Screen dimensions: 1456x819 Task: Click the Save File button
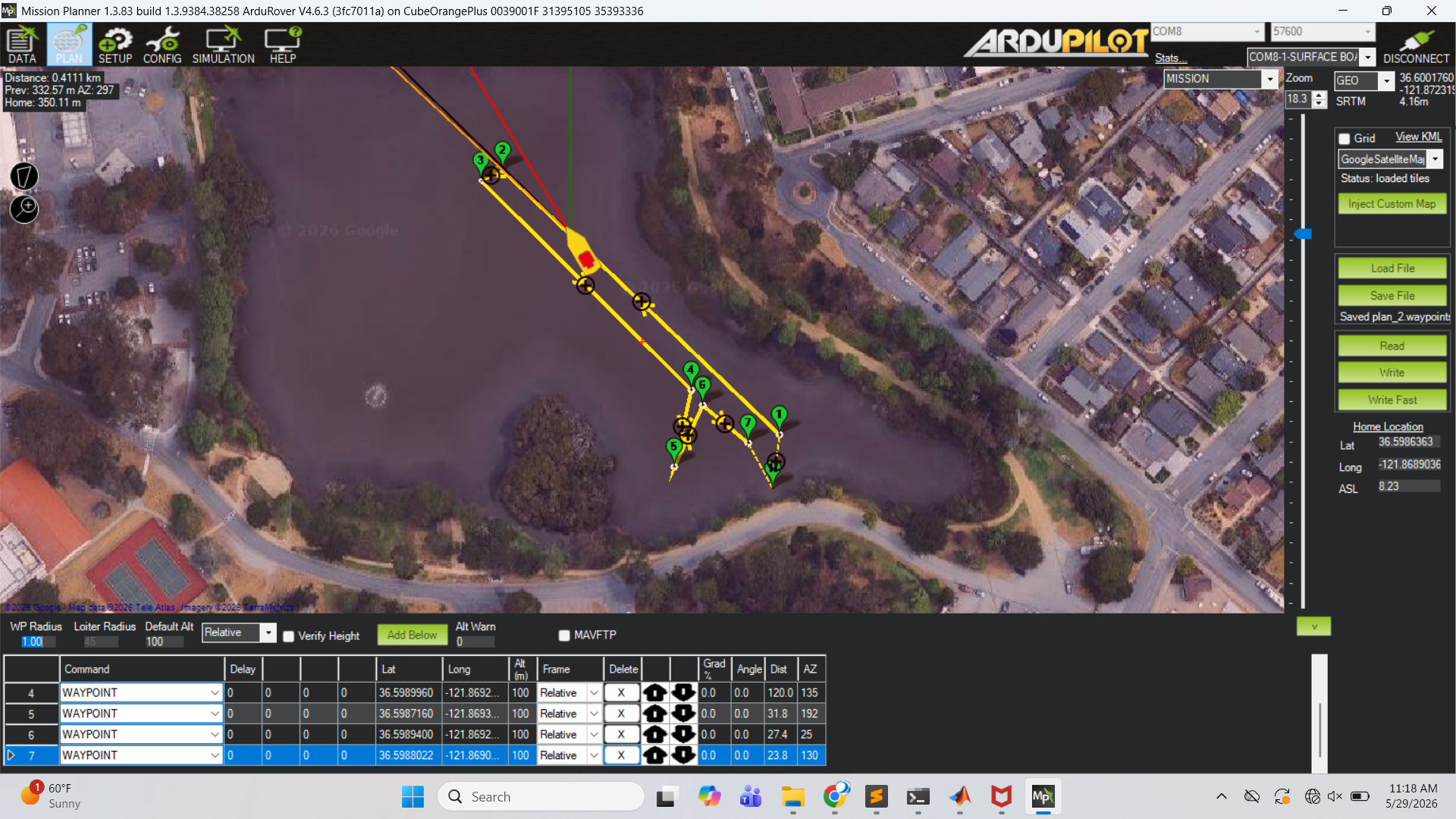coord(1392,295)
